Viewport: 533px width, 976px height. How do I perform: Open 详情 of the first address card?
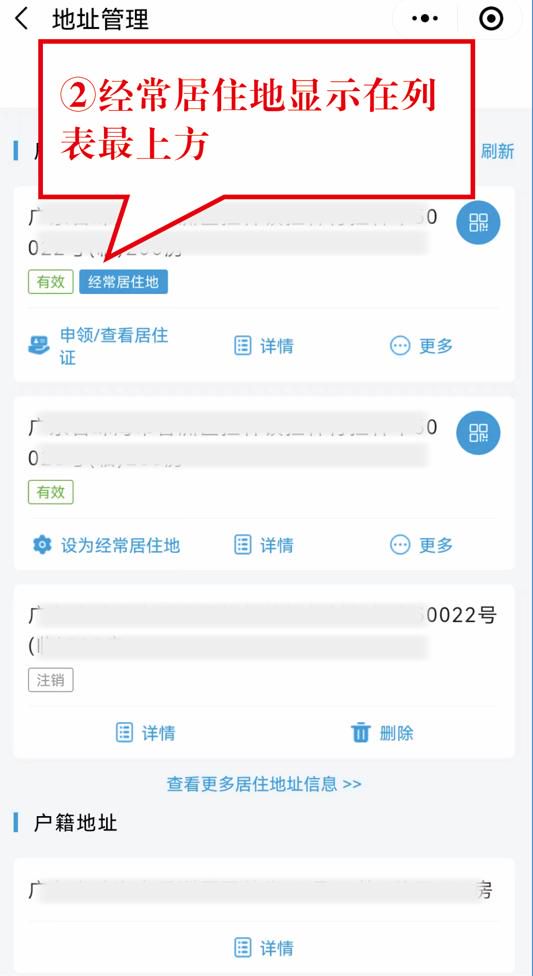[x=263, y=345]
